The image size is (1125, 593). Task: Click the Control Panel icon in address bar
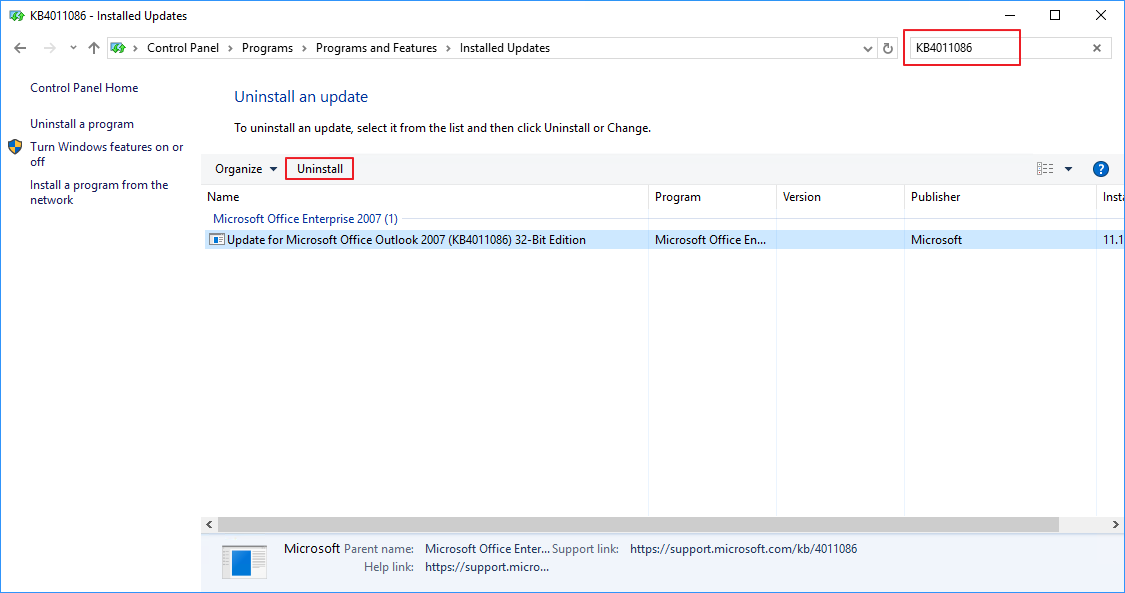[x=118, y=48]
